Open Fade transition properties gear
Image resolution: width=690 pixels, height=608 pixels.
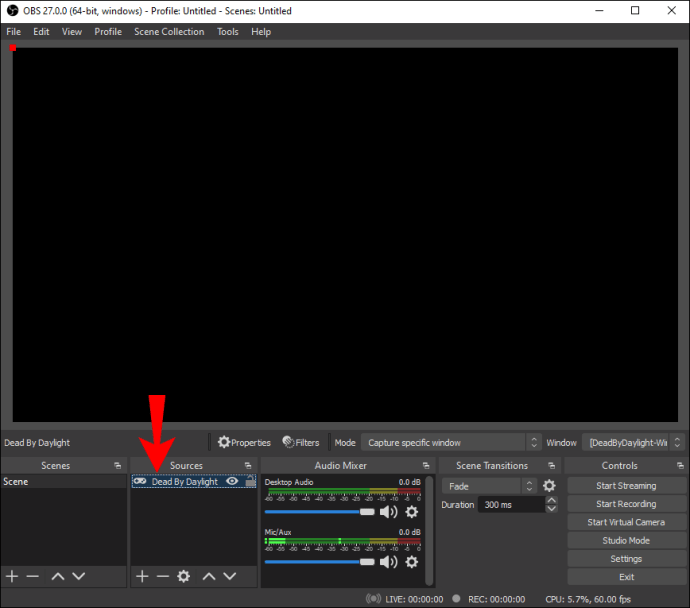click(549, 486)
